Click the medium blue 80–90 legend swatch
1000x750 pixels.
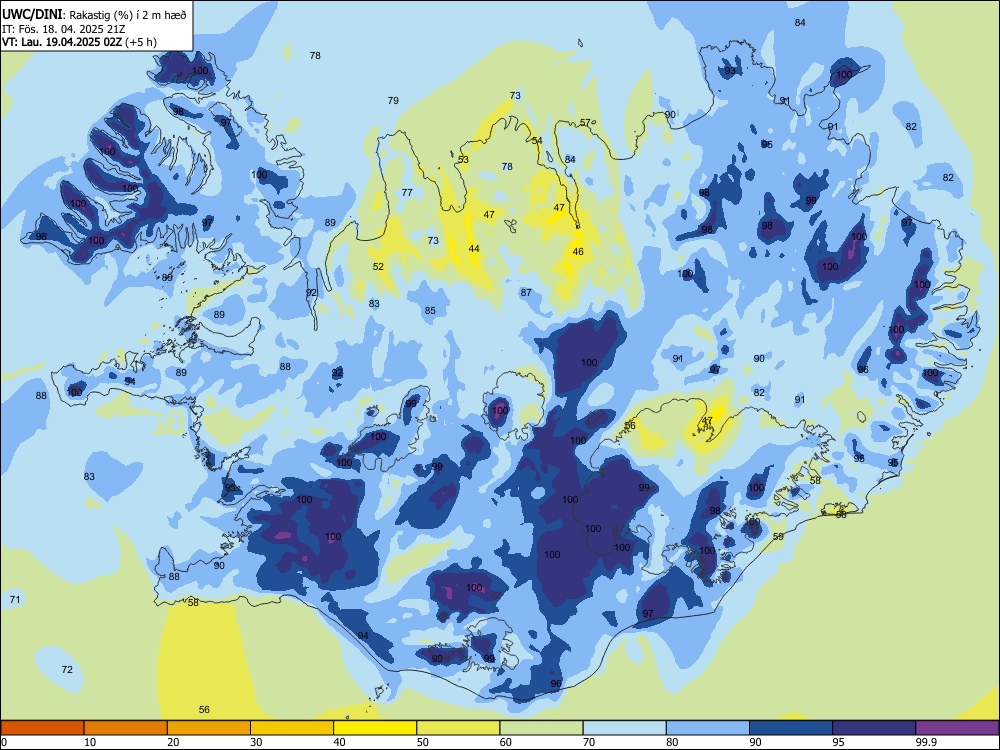pyautogui.click(x=707, y=728)
